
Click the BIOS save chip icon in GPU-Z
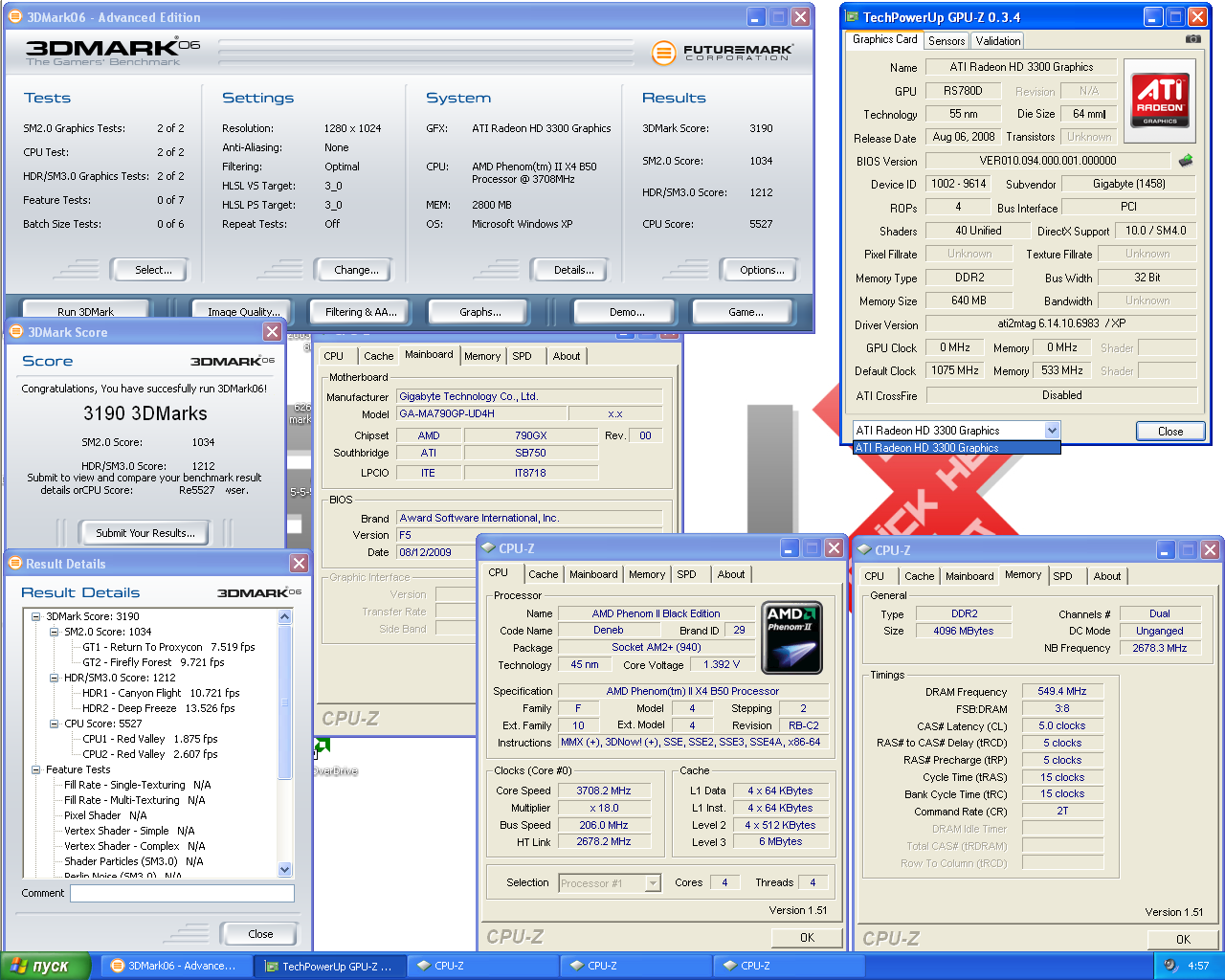point(1186,161)
